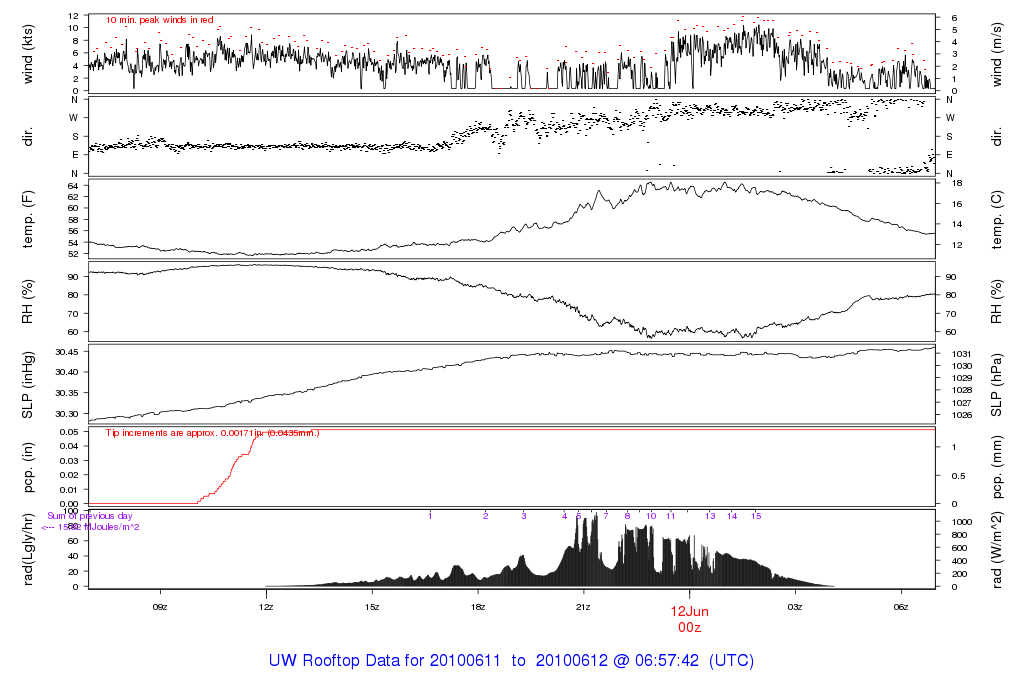Click the purple hour marker '14'
Screen dimensions: 1024x700
(x=733, y=516)
